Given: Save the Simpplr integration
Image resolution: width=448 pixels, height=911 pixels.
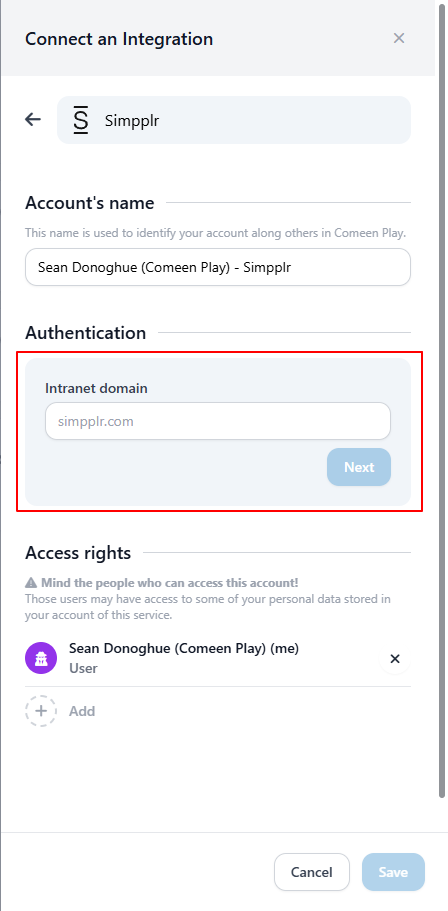Looking at the screenshot, I should click(x=393, y=872).
